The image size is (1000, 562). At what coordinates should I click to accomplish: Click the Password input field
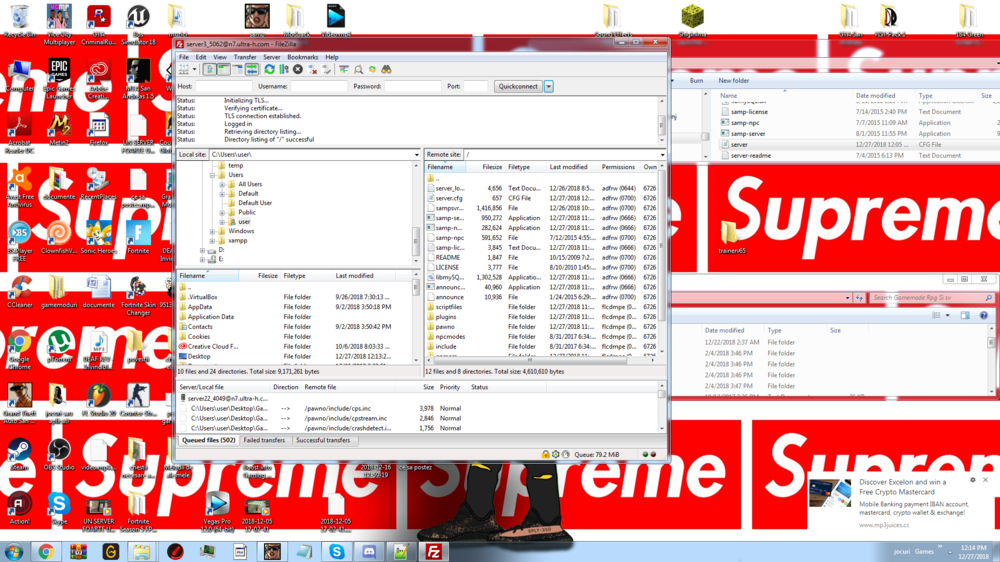[x=413, y=86]
